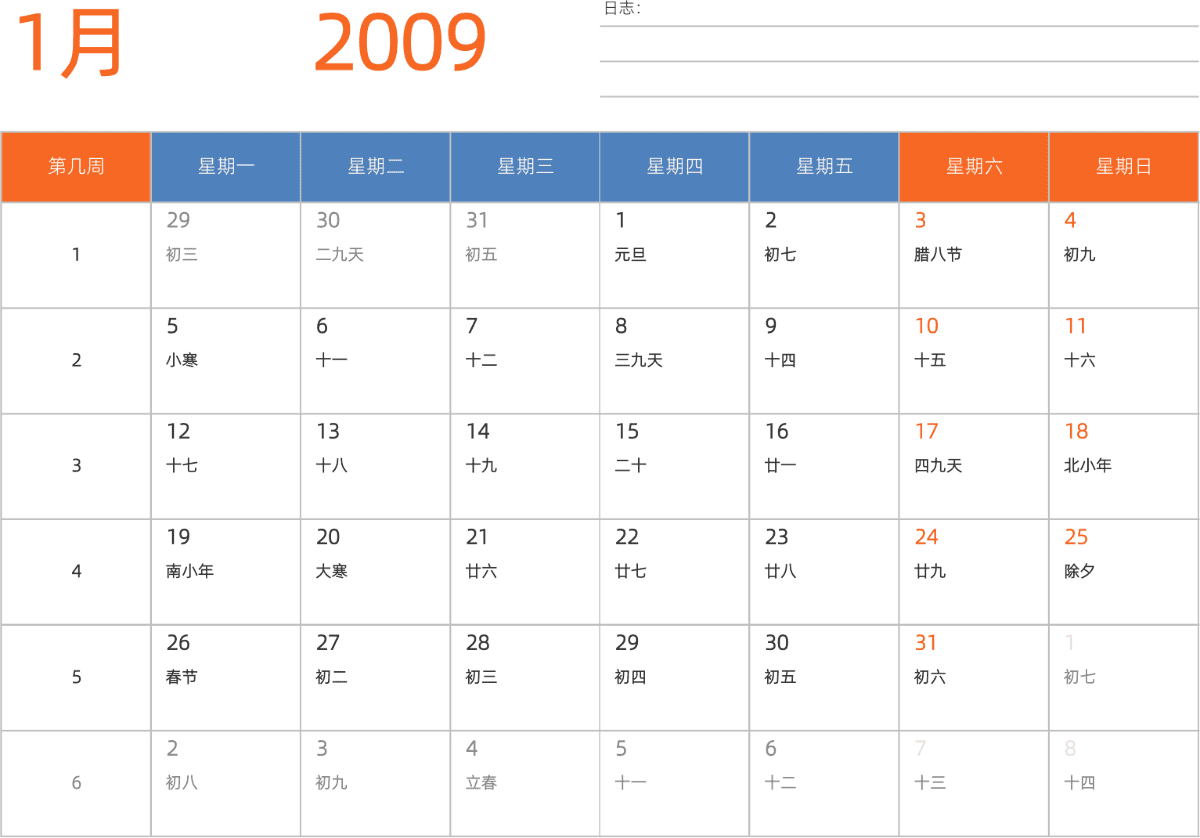Screen dimensions: 1200x838
Task: Click the 十五 lunar label
Action: [x=930, y=360]
